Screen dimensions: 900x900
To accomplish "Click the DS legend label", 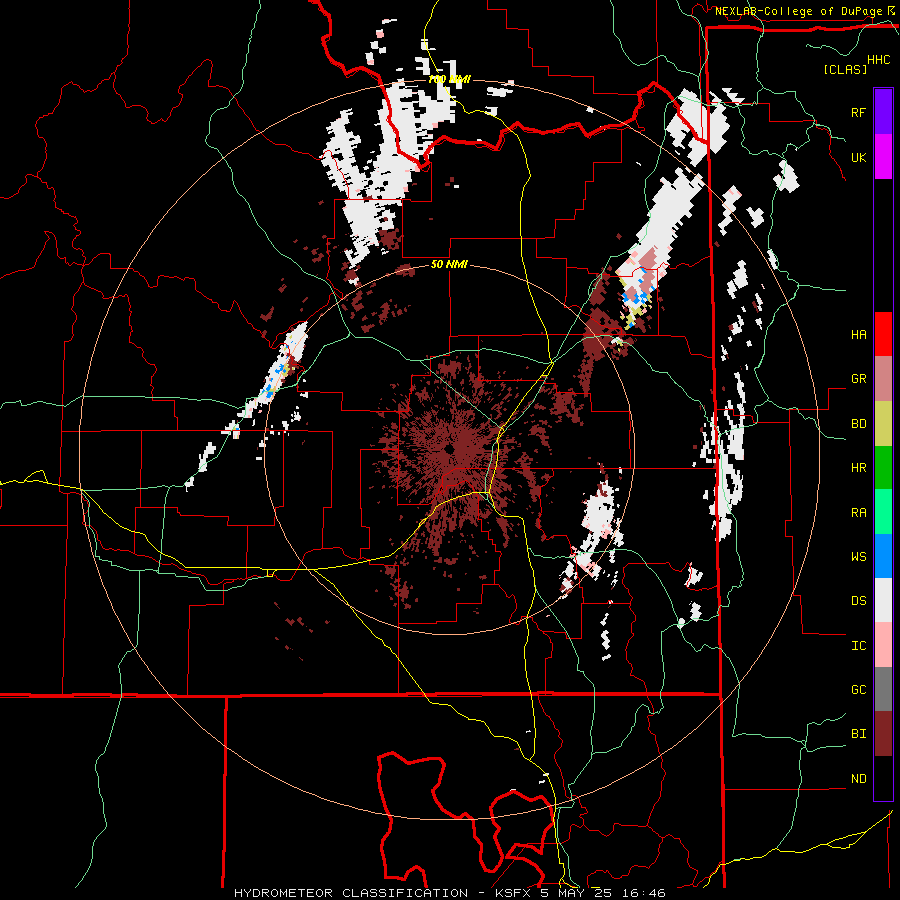I will [858, 601].
